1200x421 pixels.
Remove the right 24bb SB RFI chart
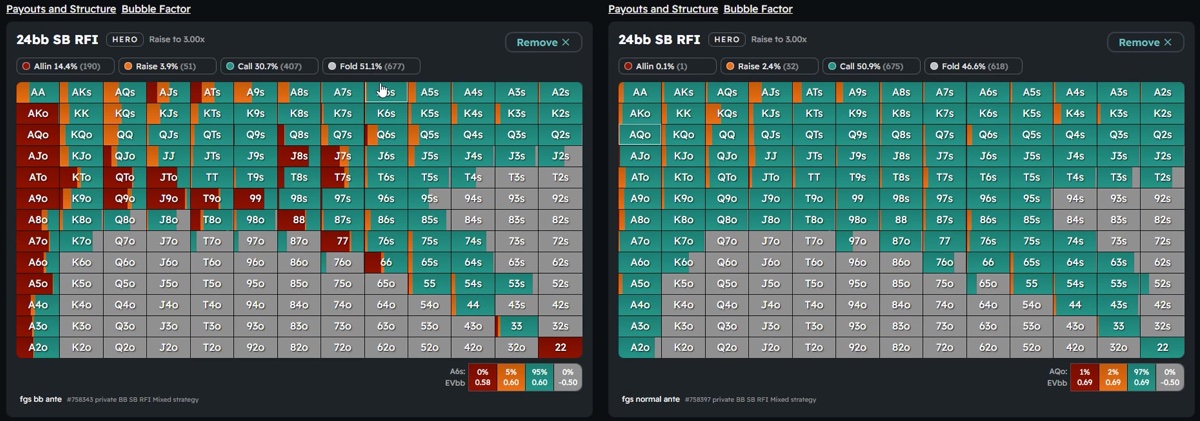(x=1145, y=42)
